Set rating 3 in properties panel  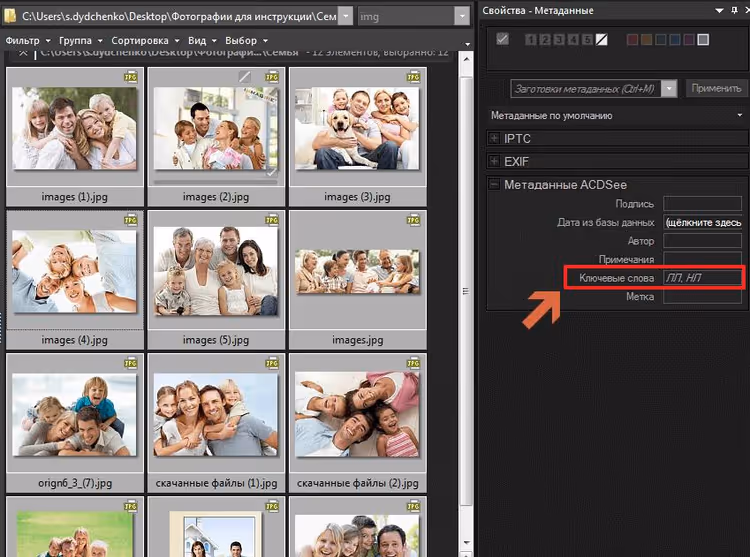(x=559, y=40)
